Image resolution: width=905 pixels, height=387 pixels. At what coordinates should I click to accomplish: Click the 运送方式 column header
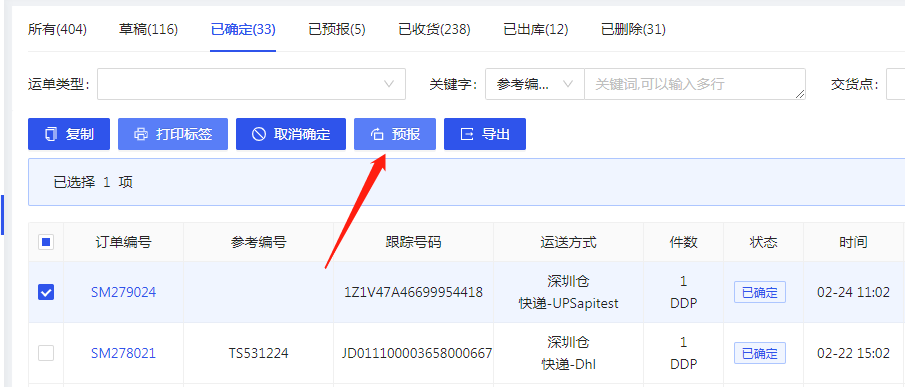(x=569, y=242)
